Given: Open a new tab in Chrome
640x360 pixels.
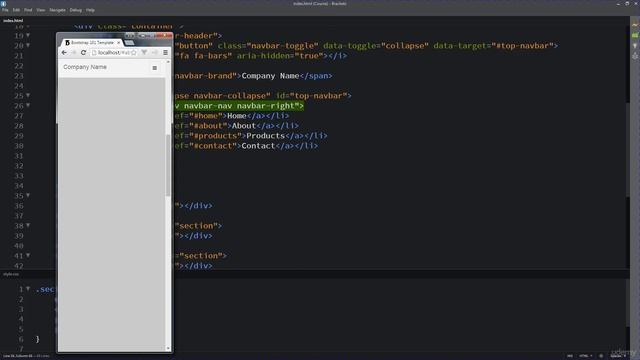Looking at the screenshot, I should pos(129,42).
